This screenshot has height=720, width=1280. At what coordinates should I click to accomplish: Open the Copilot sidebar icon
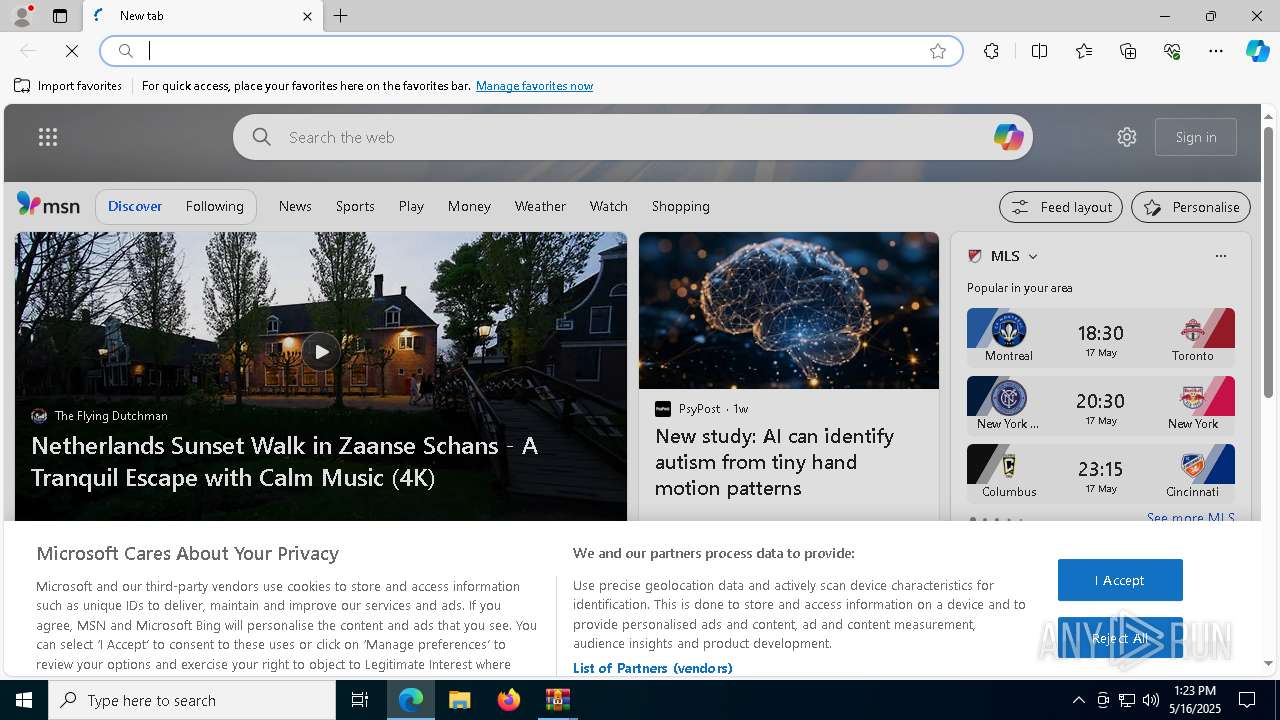1258,51
